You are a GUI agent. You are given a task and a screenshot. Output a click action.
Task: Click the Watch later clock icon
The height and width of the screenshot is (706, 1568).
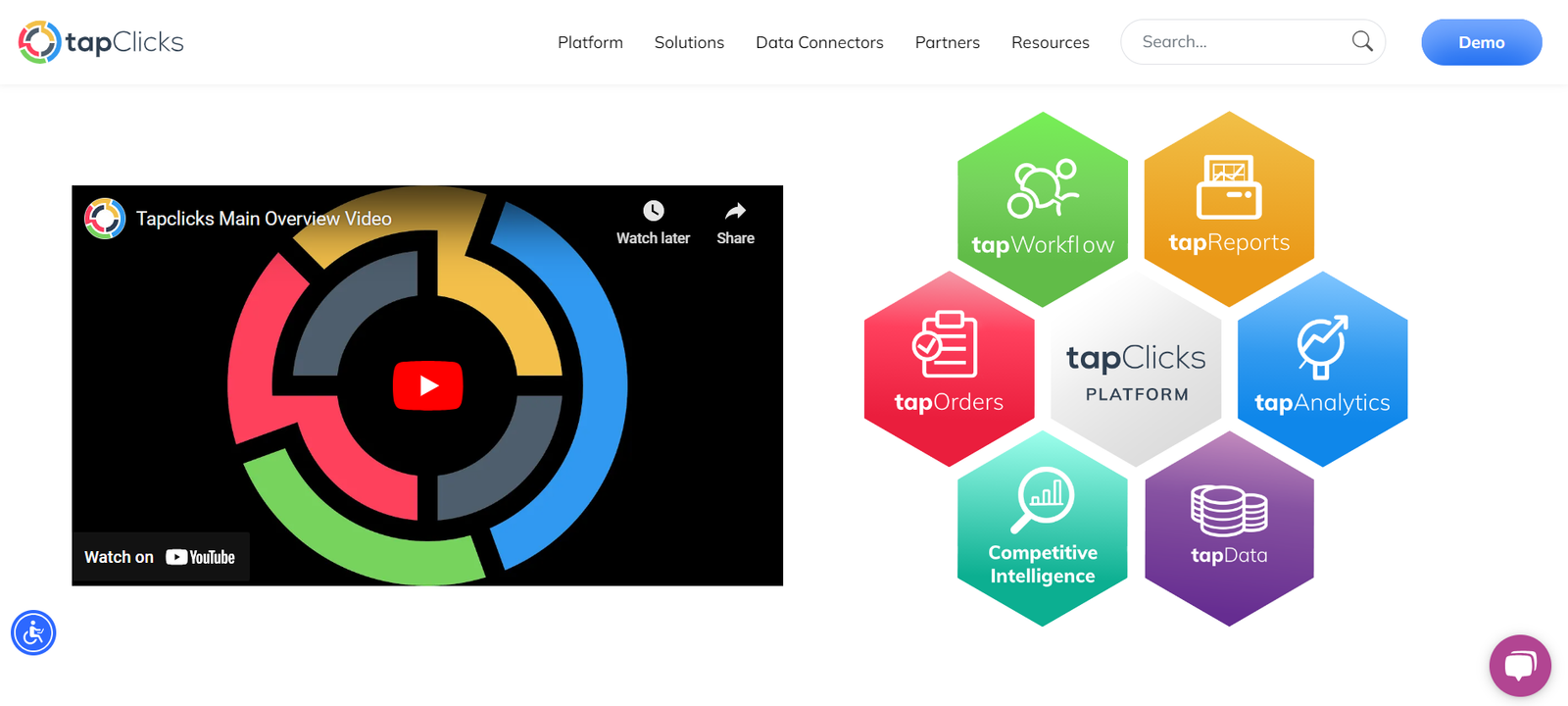click(x=653, y=211)
